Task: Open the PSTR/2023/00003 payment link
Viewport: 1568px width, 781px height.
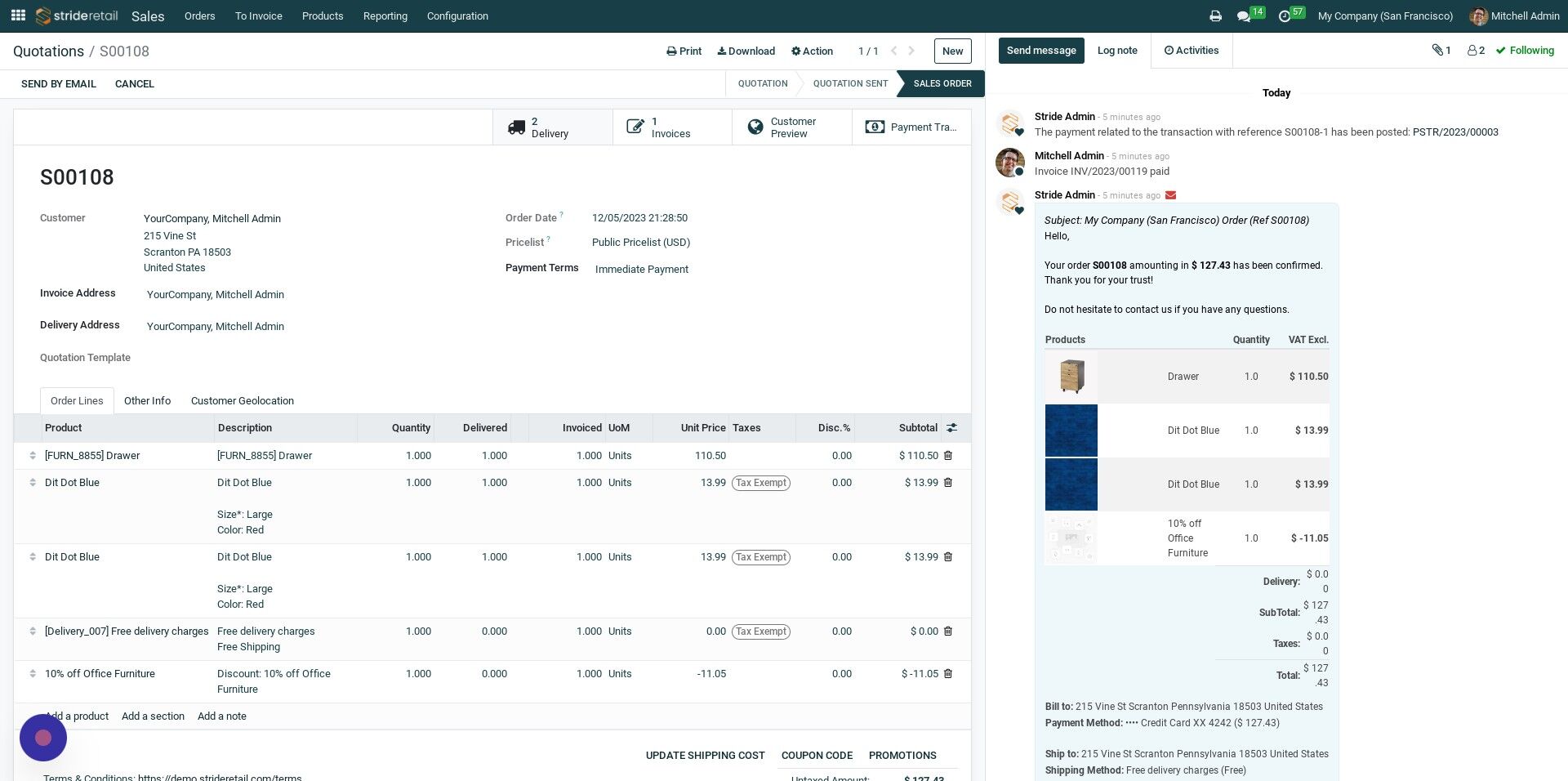Action: pyautogui.click(x=1455, y=132)
